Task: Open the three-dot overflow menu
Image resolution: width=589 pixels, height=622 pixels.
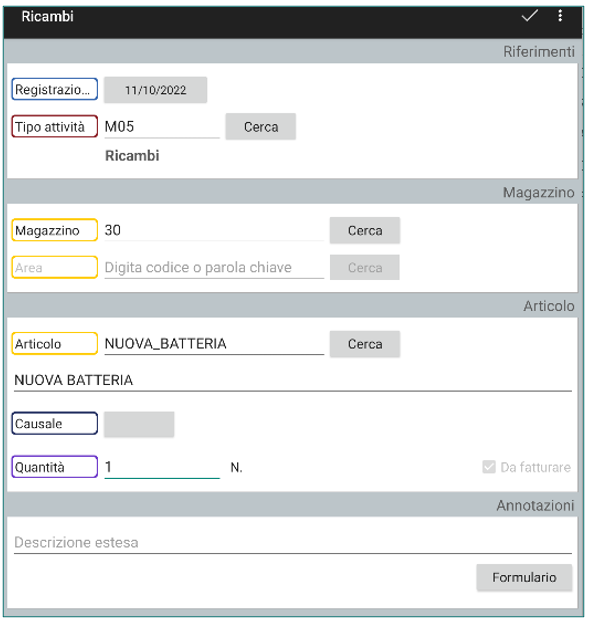Action: point(560,16)
